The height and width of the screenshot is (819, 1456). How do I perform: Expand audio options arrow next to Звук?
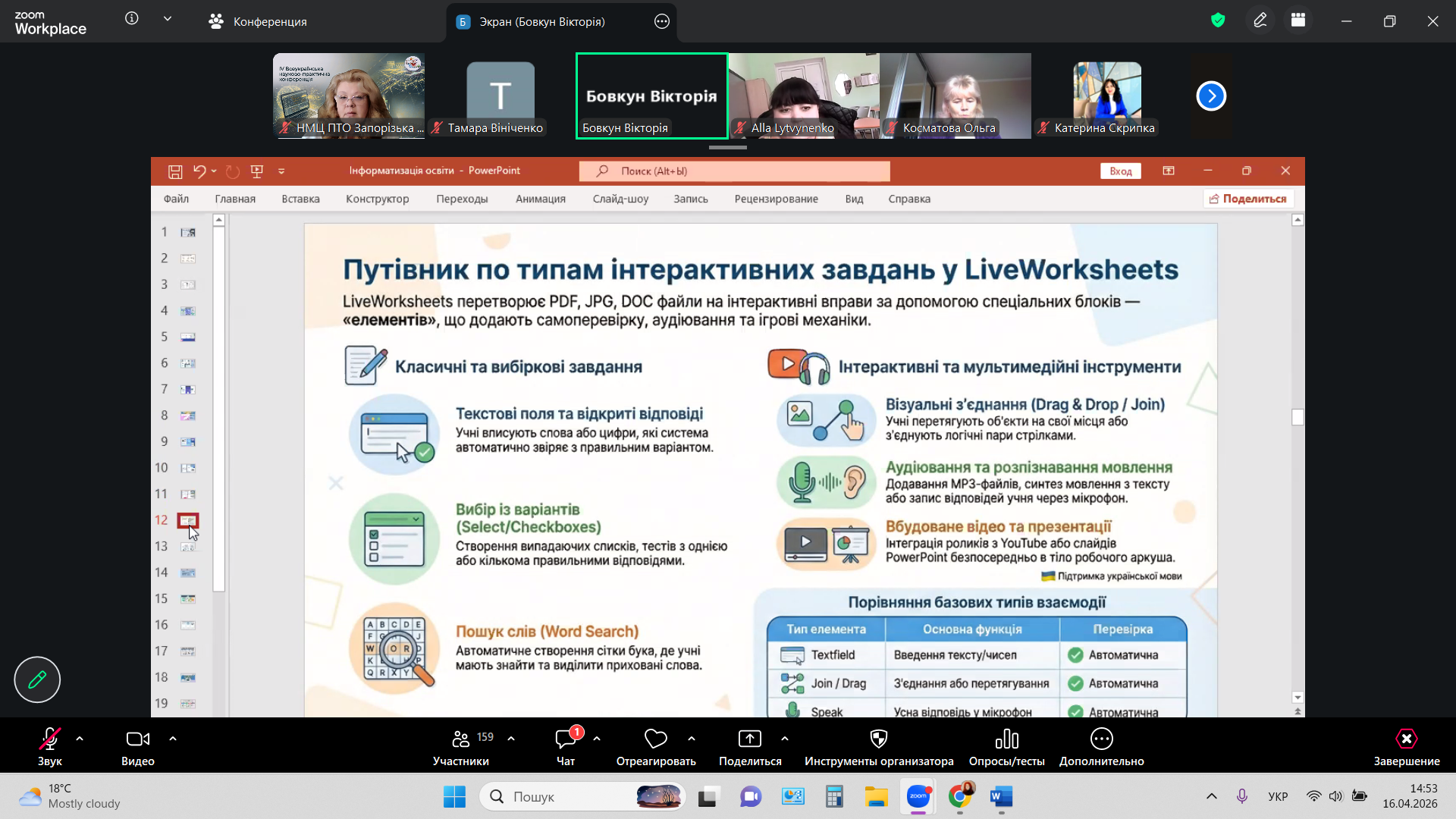coord(80,739)
